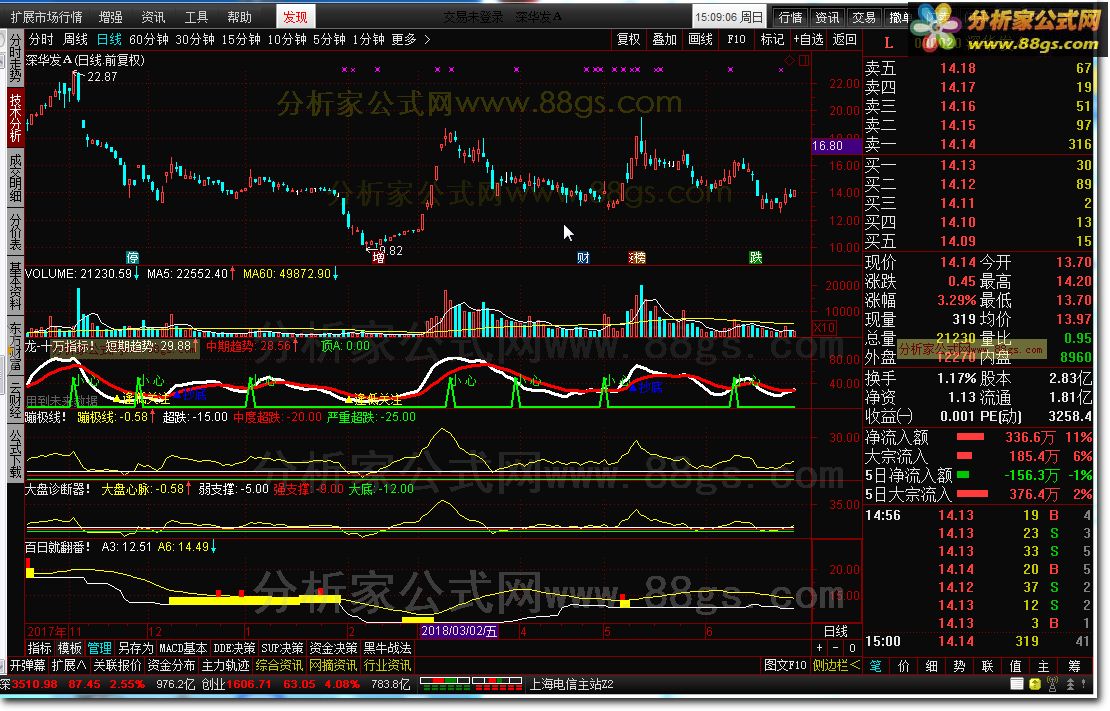Open F10 company info button
This screenshot has height=711, width=1110.
[736, 40]
